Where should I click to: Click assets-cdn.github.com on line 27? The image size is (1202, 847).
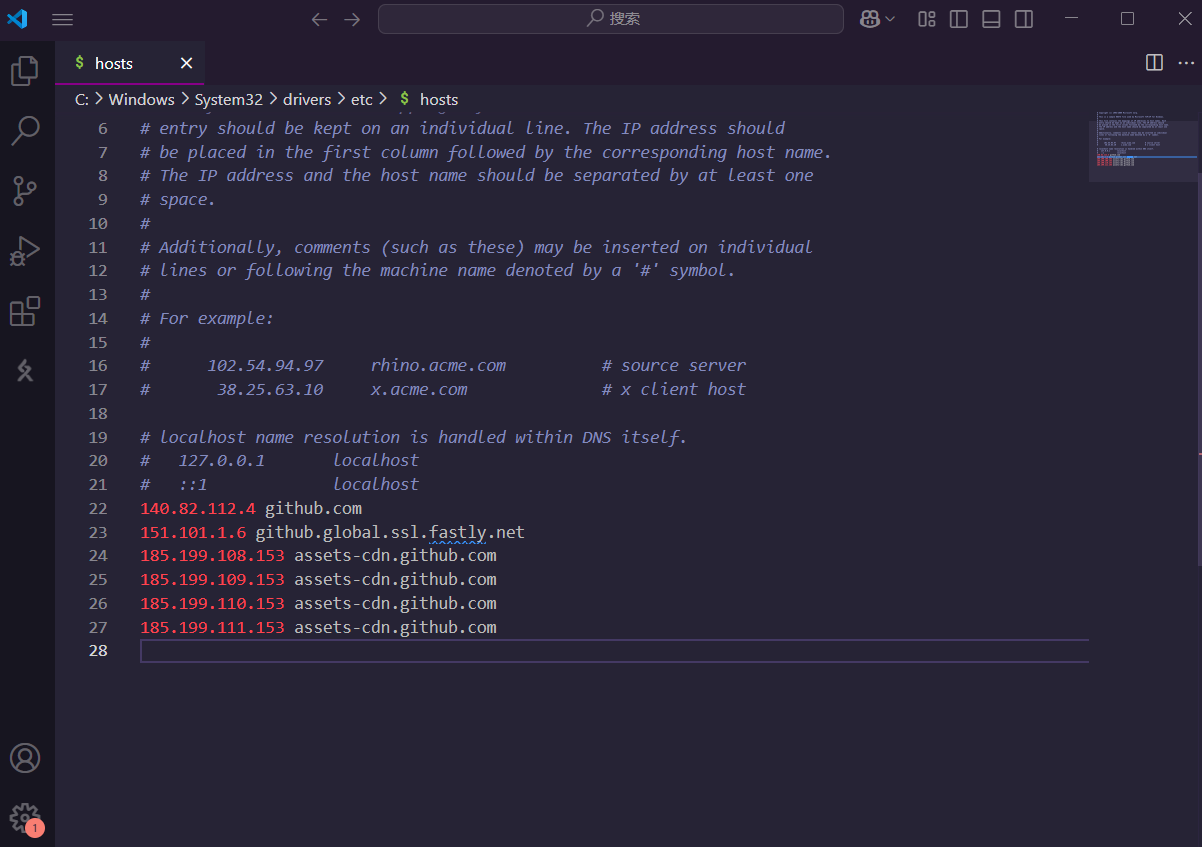pos(395,627)
